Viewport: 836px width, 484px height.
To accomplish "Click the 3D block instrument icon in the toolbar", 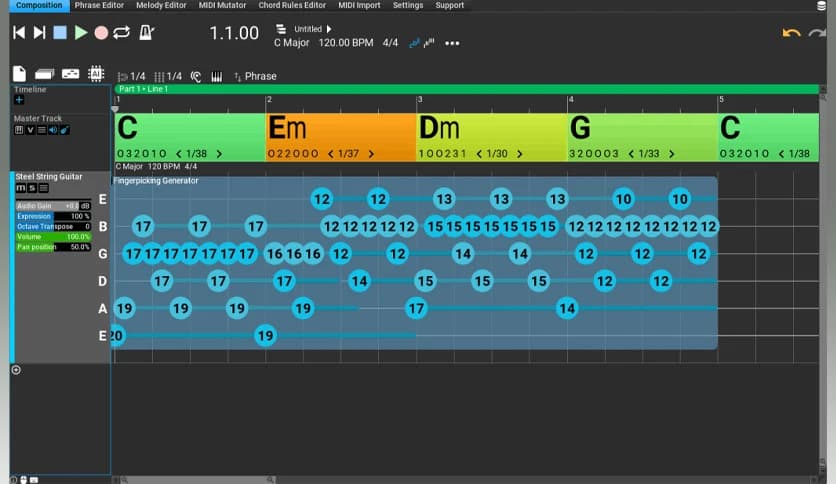I will pos(44,74).
